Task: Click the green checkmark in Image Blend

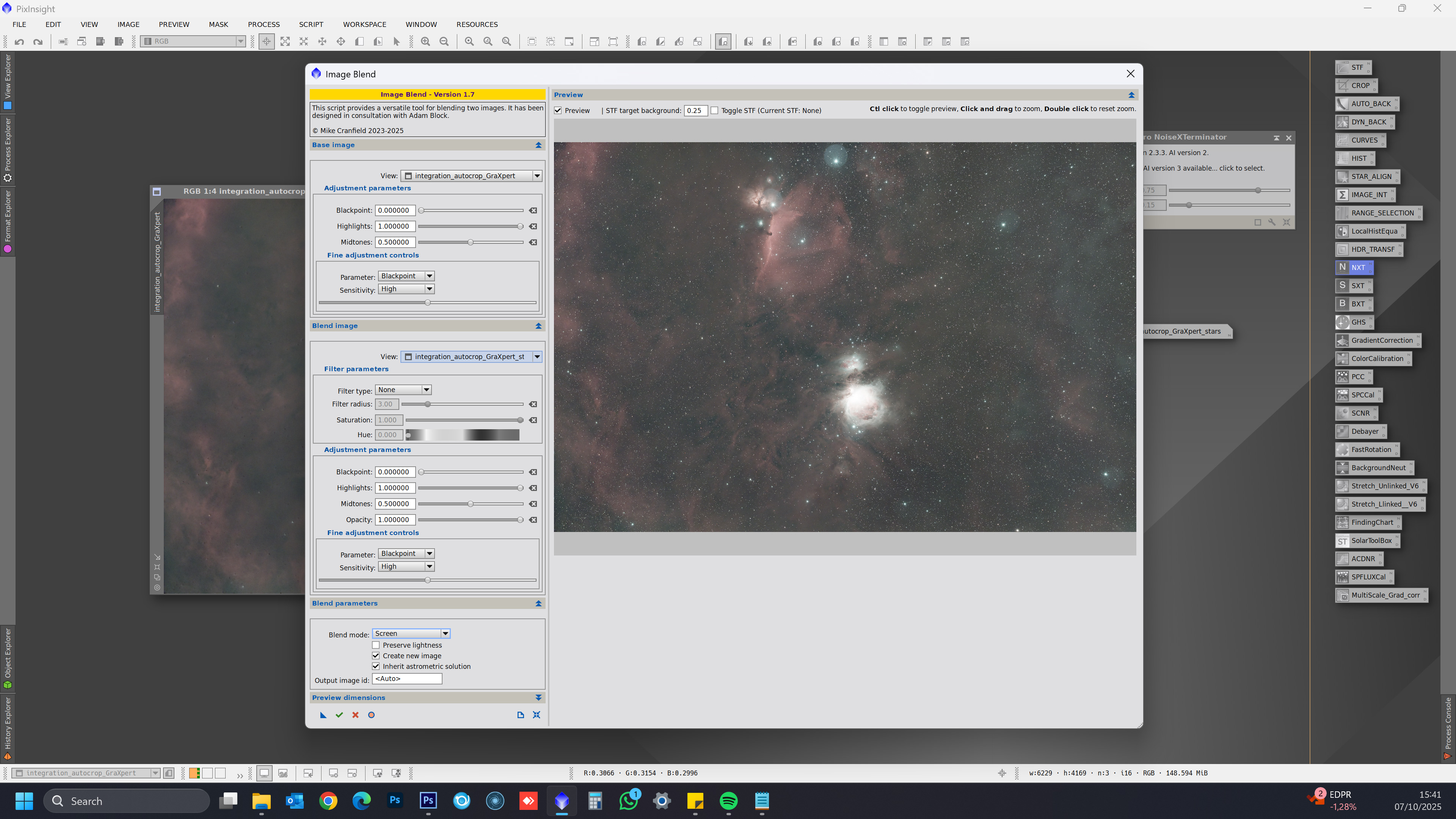Action: [339, 715]
